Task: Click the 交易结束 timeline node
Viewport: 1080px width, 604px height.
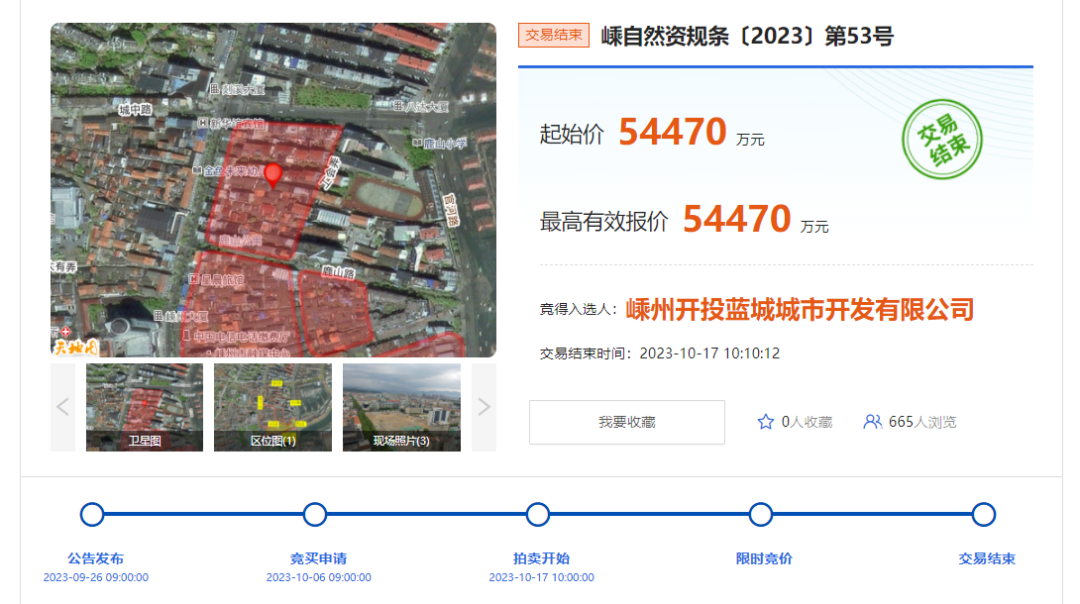Action: pyautogui.click(x=984, y=515)
